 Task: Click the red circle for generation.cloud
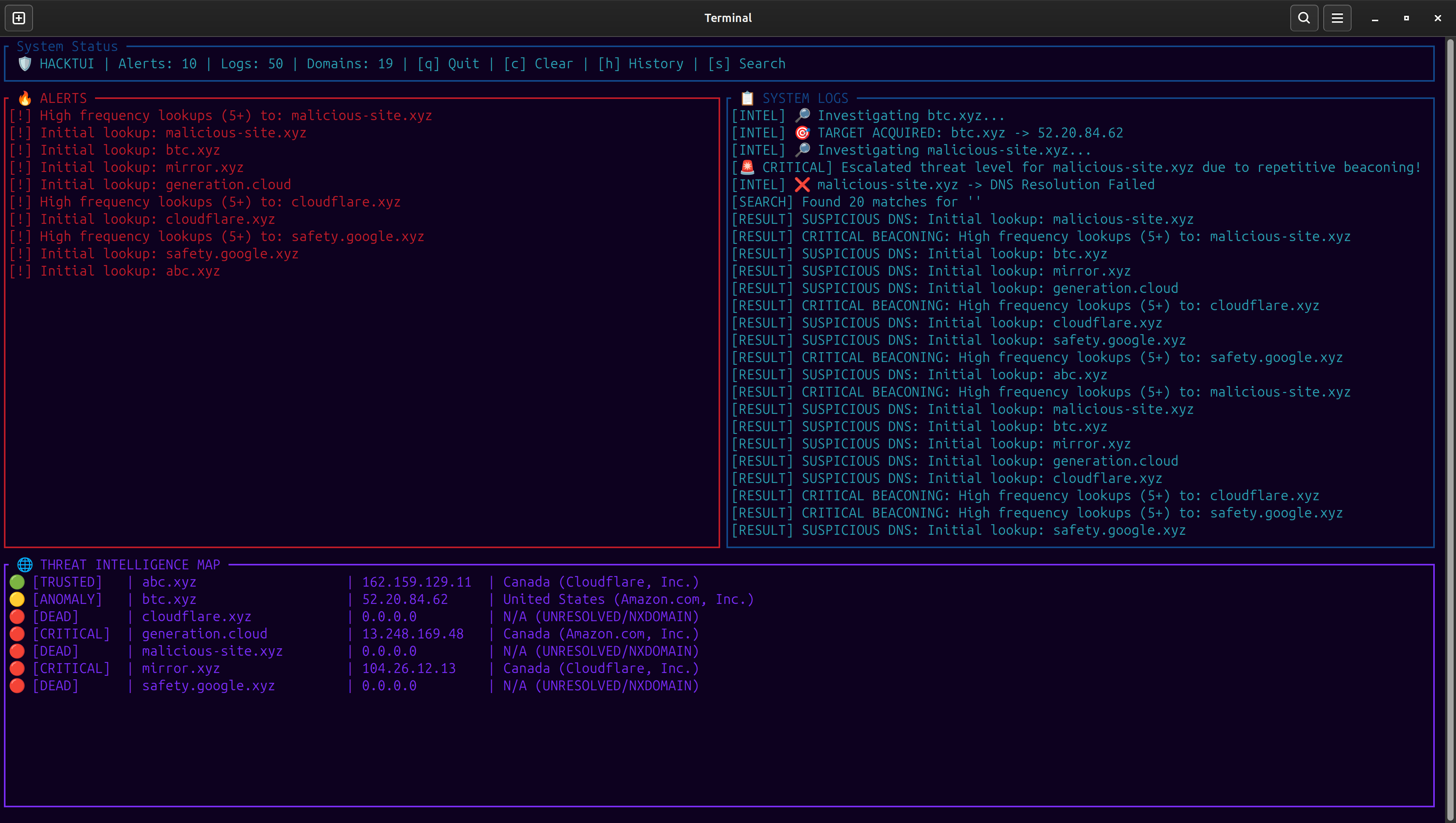[x=17, y=634]
